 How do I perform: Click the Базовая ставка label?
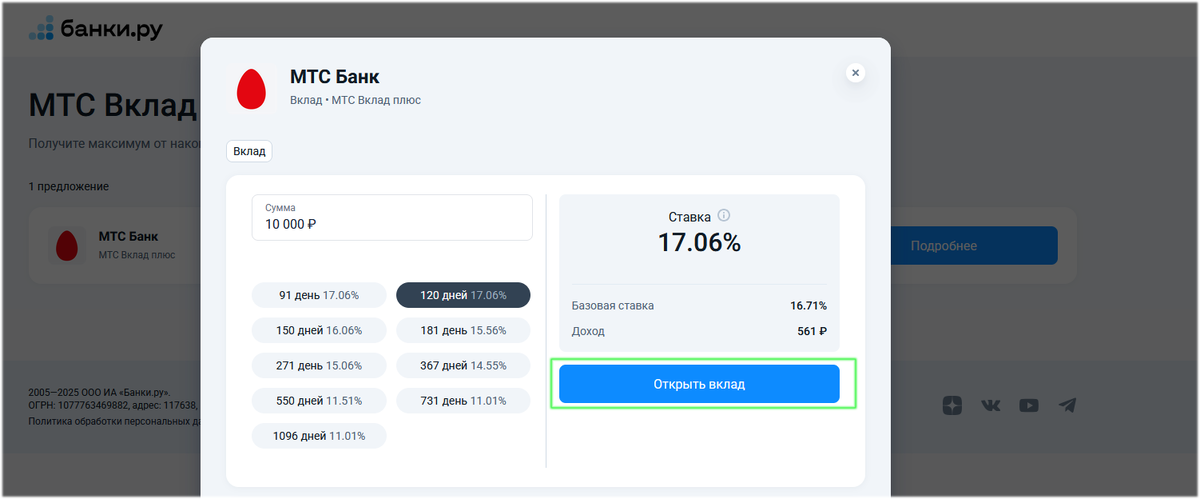click(613, 305)
